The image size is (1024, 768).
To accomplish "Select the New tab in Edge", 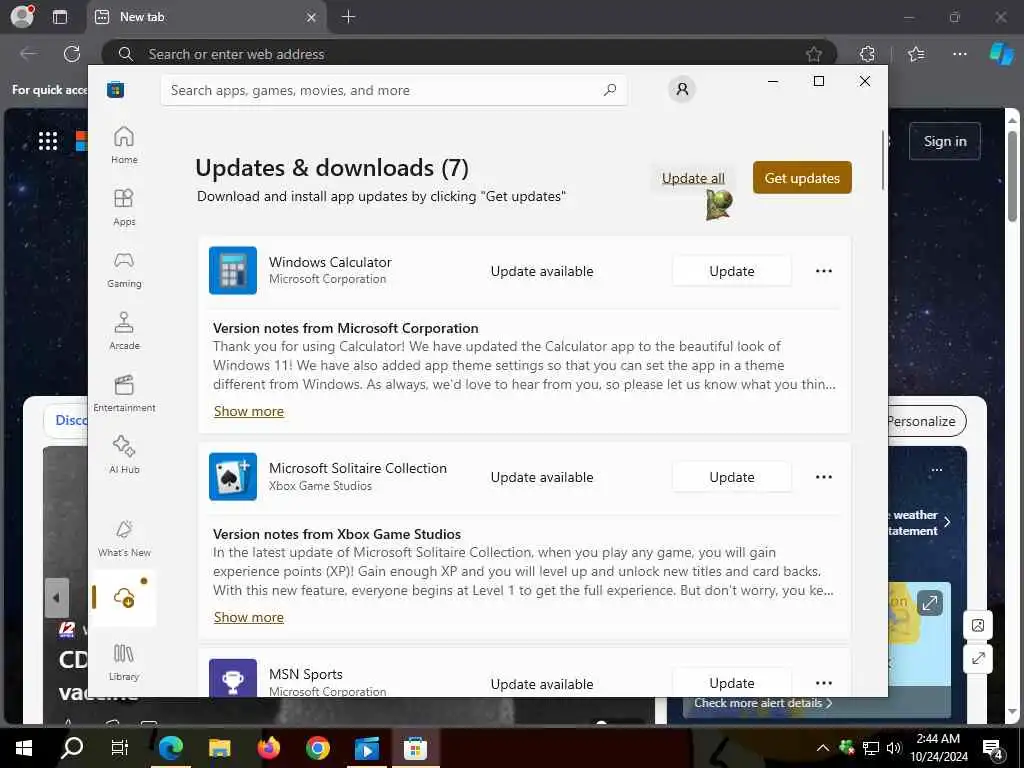I will coord(206,17).
